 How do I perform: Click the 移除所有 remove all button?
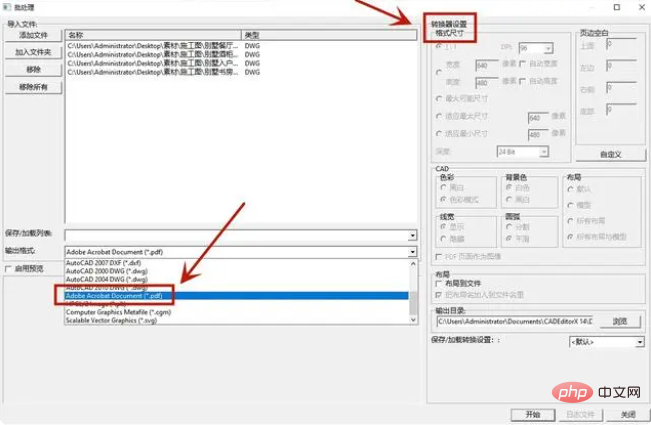click(x=34, y=87)
